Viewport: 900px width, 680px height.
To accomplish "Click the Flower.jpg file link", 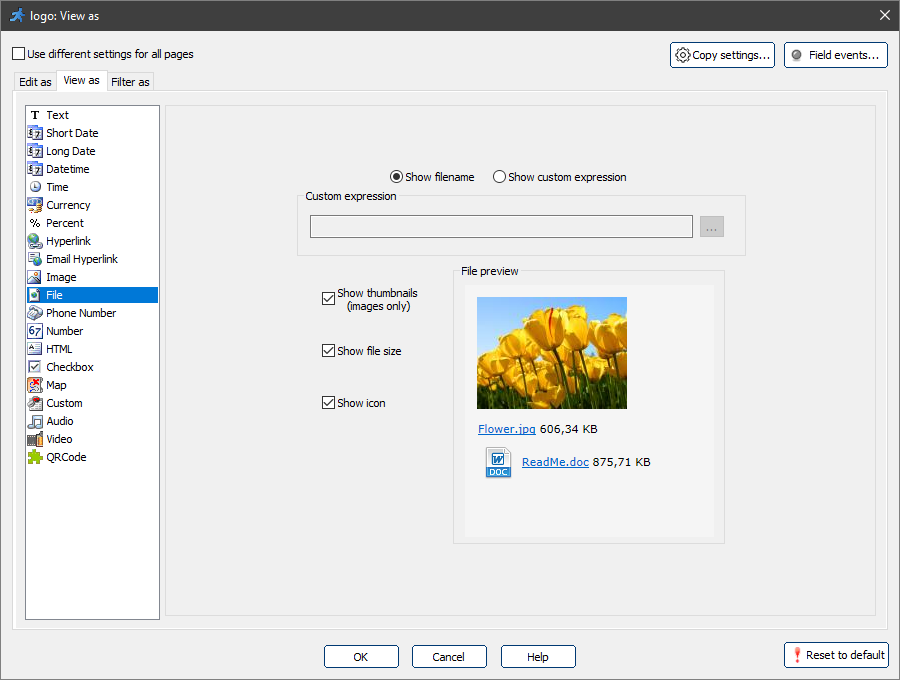I will click(x=506, y=428).
